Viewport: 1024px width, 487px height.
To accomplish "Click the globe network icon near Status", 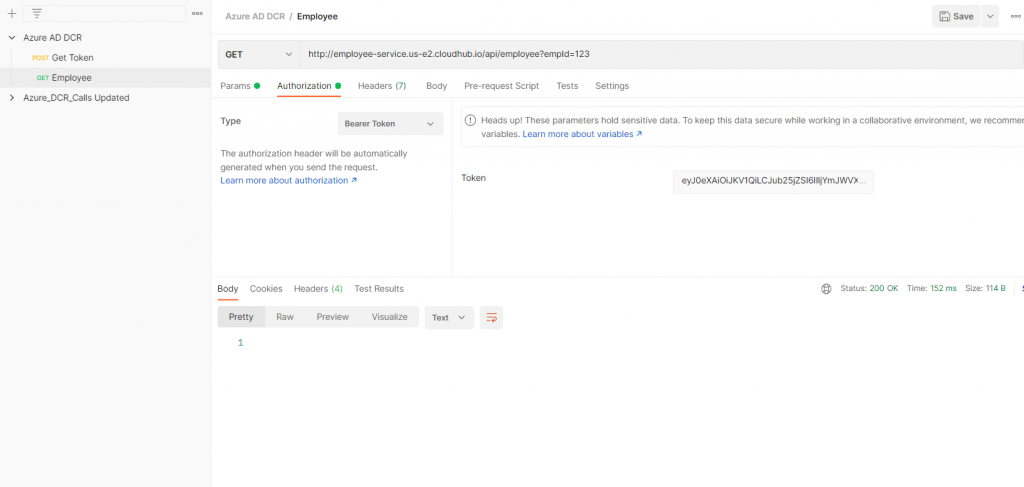I will pos(826,289).
